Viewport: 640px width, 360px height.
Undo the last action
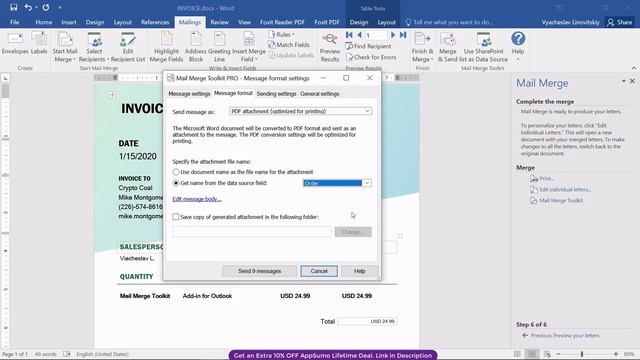tap(28, 7)
